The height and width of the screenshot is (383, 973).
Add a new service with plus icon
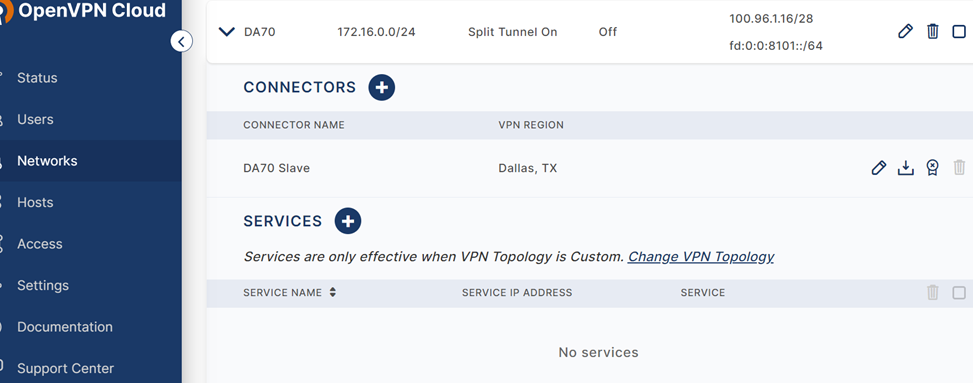click(348, 221)
